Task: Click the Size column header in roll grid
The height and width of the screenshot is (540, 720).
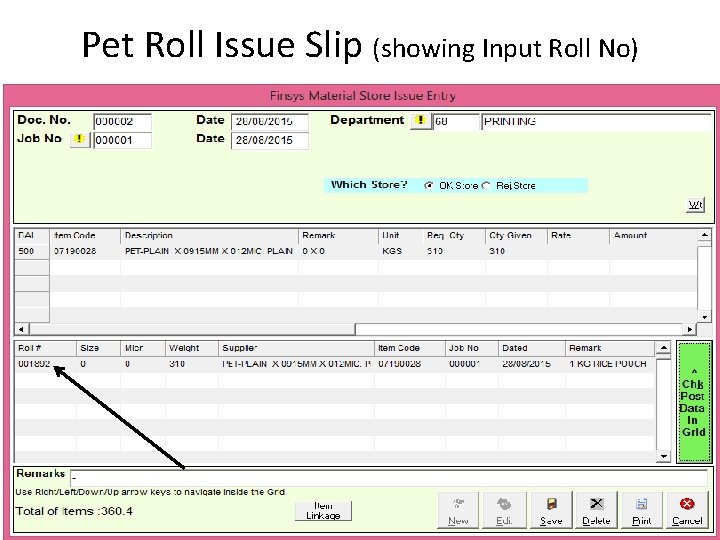Action: pos(98,348)
